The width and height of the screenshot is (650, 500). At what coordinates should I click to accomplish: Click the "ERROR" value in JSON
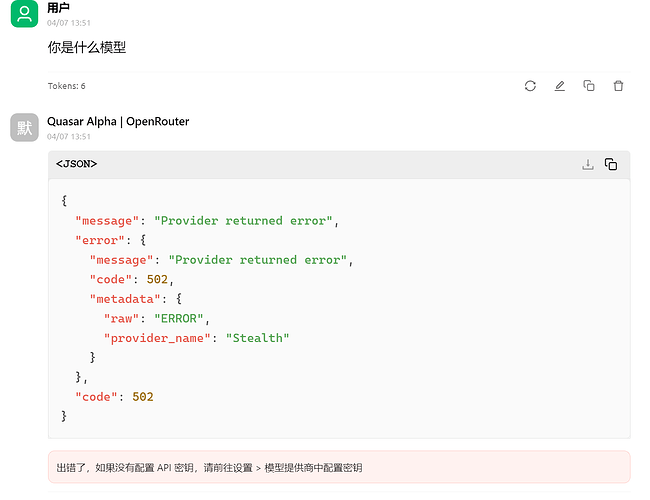point(179,319)
